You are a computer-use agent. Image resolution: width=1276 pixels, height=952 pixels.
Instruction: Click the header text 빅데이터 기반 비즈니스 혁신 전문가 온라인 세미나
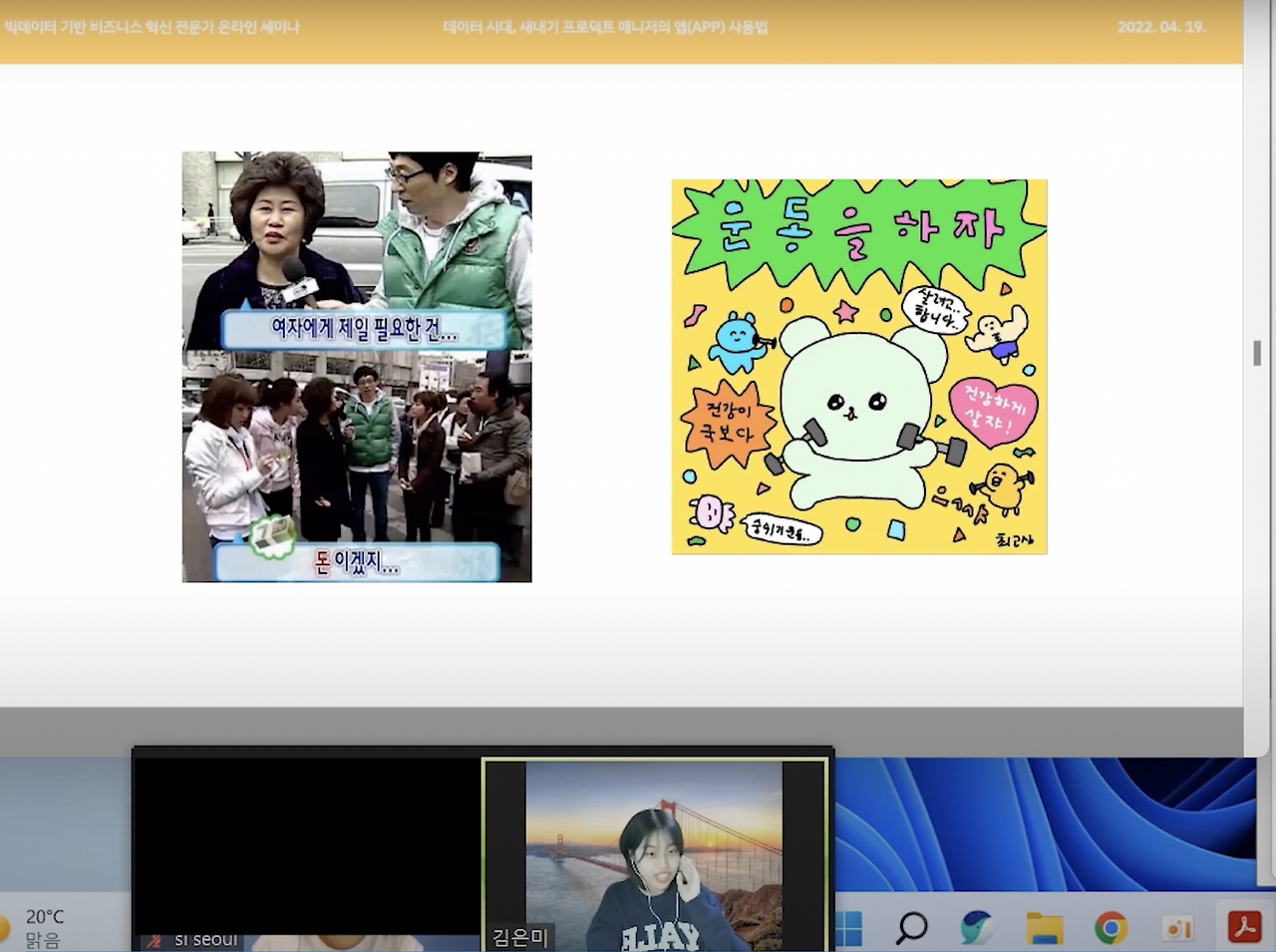pos(152,27)
